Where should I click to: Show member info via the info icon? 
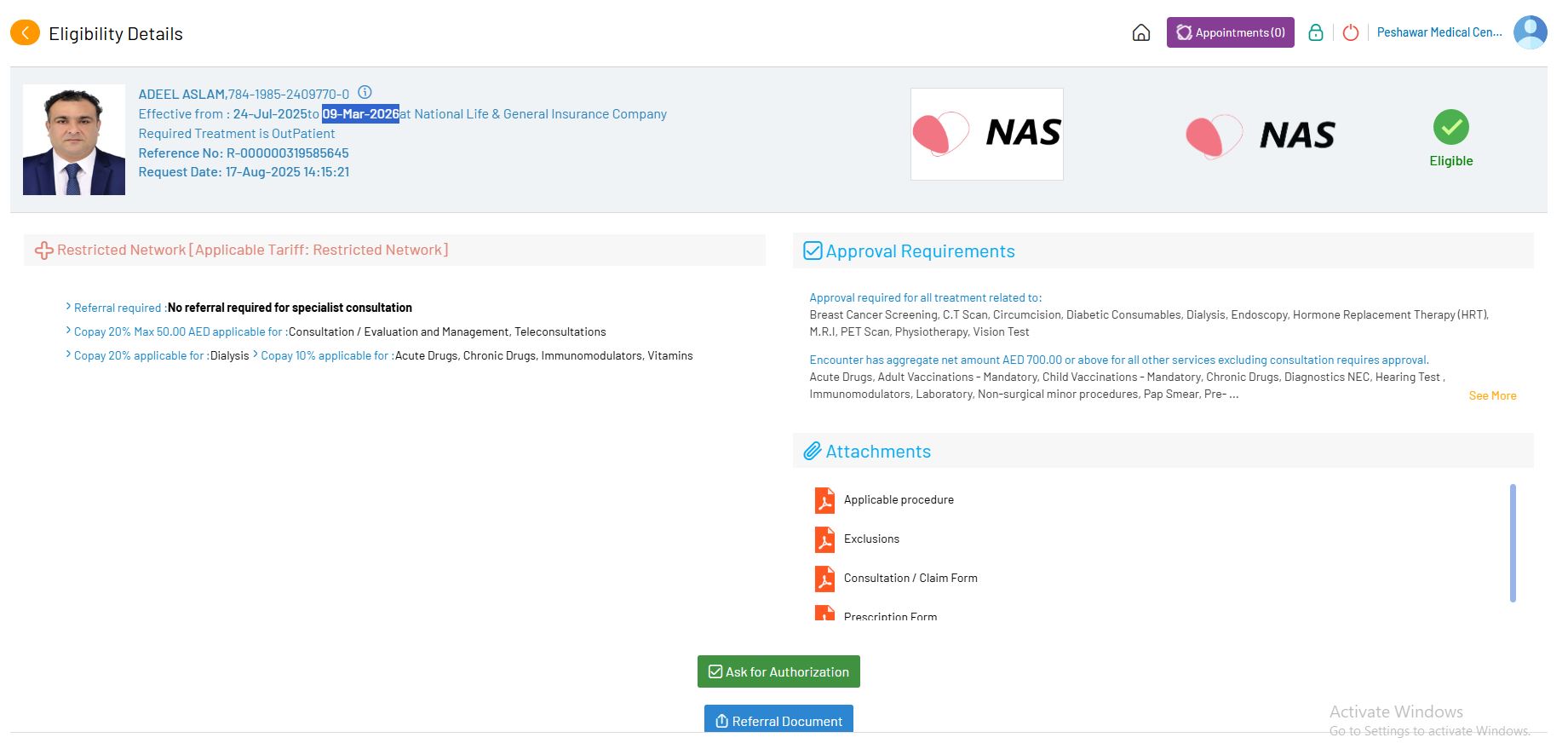(x=365, y=92)
